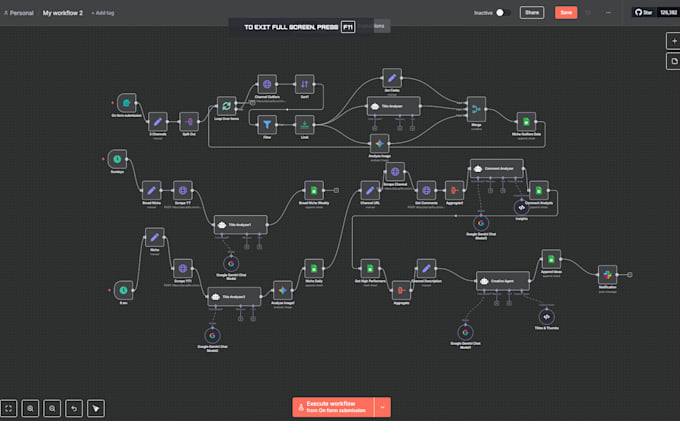The width and height of the screenshot is (680, 421).
Task: Tidy up nodes with the pointer tool button
Action: click(96, 408)
